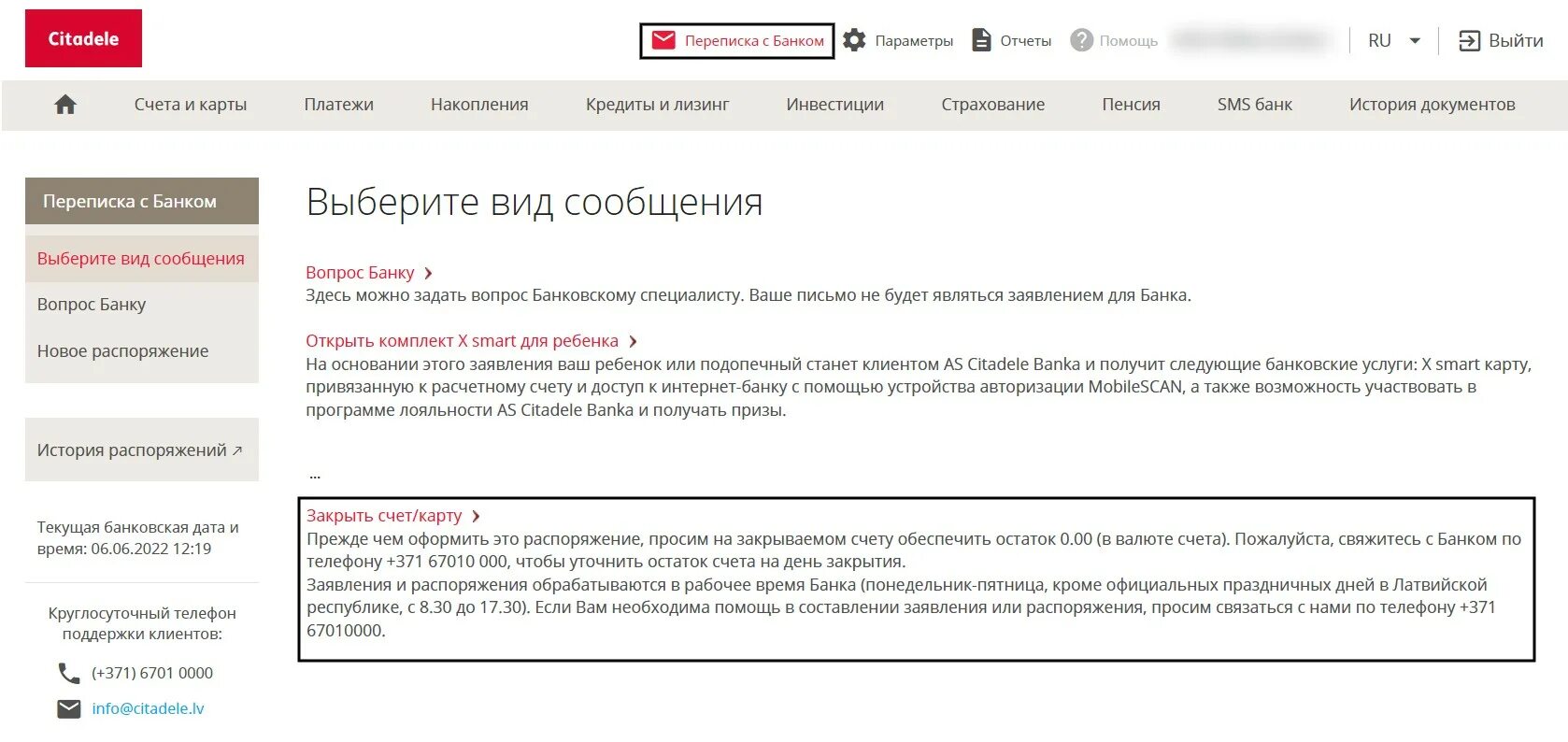Image resolution: width=1568 pixels, height=742 pixels.
Task: Click the info@citadele.lv email link
Action: (148, 709)
